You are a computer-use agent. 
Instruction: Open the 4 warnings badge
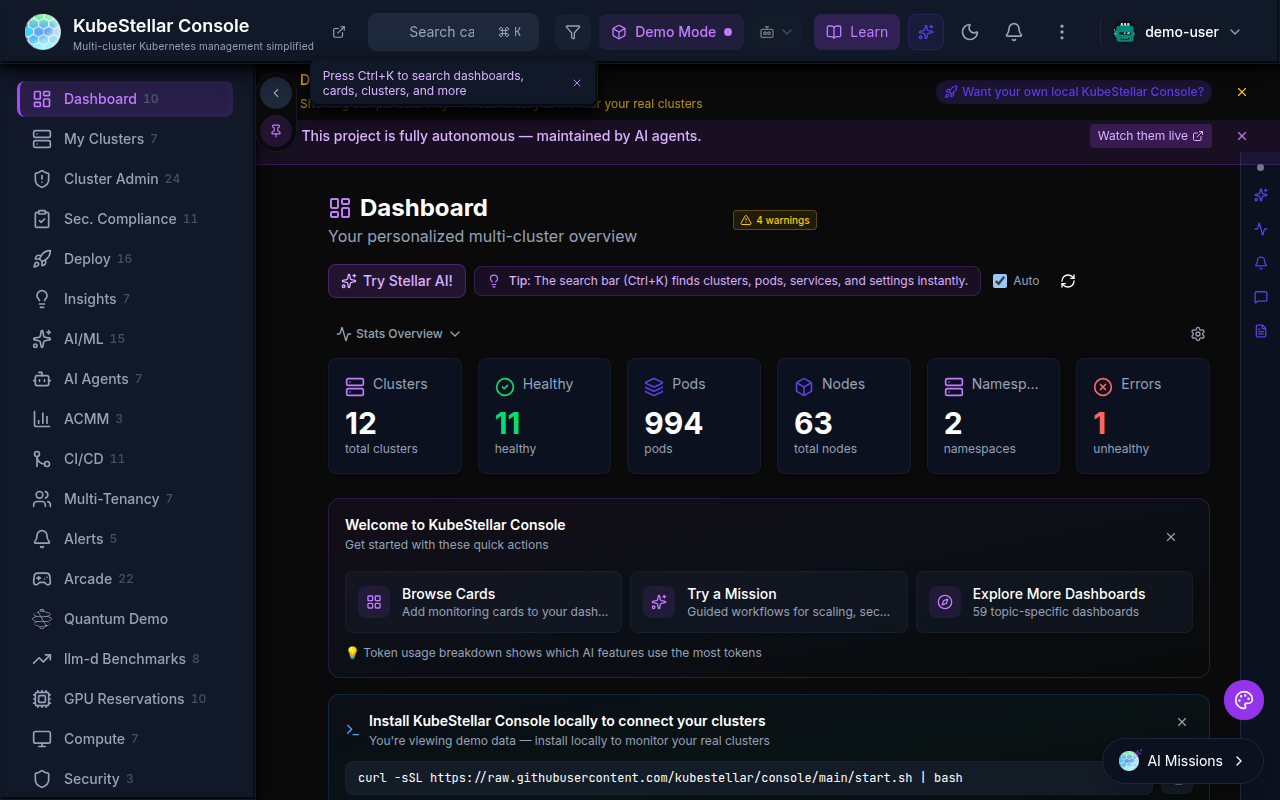[775, 220]
